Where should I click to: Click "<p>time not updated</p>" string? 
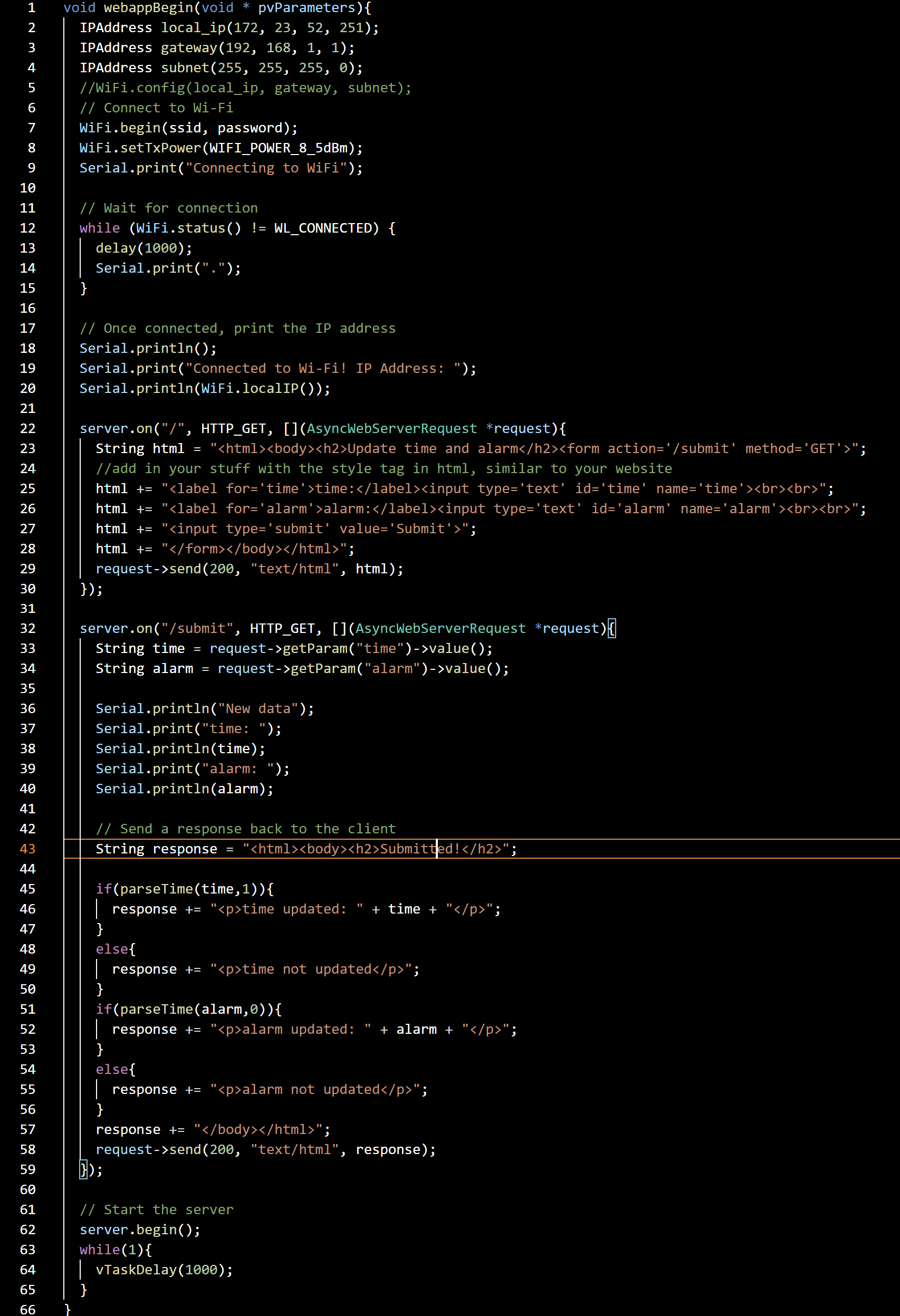pyautogui.click(x=310, y=969)
